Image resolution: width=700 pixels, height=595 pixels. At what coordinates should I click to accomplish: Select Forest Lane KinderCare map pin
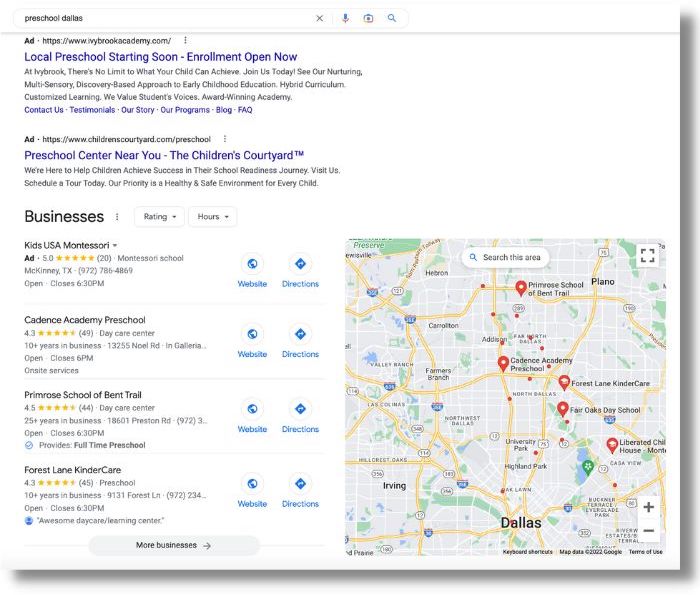point(564,383)
